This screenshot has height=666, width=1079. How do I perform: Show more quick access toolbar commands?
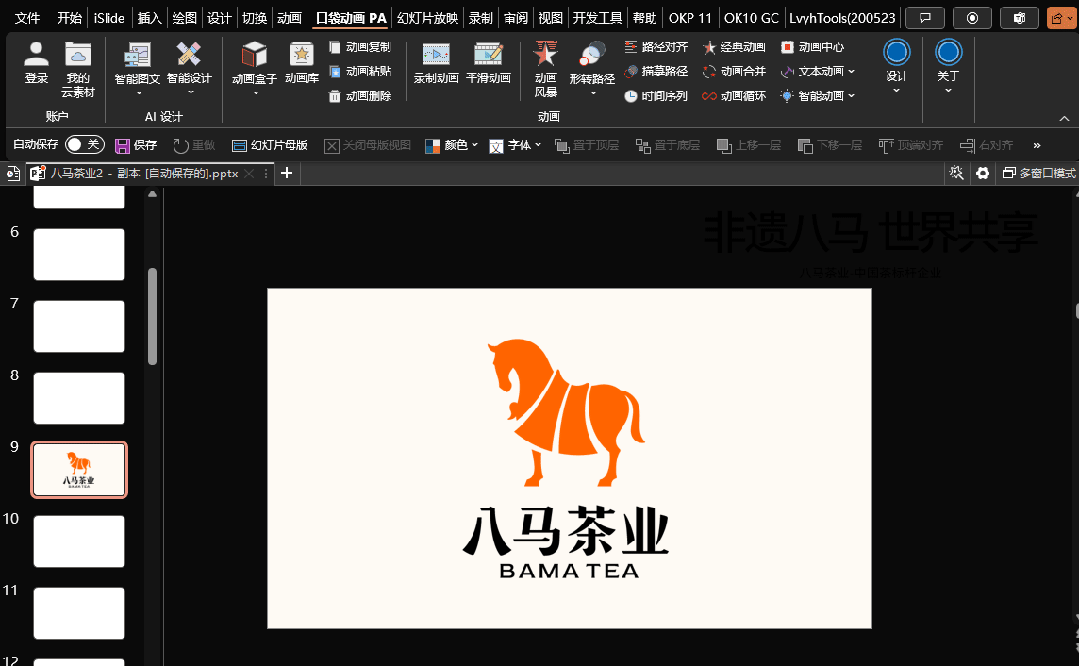[x=1037, y=145]
